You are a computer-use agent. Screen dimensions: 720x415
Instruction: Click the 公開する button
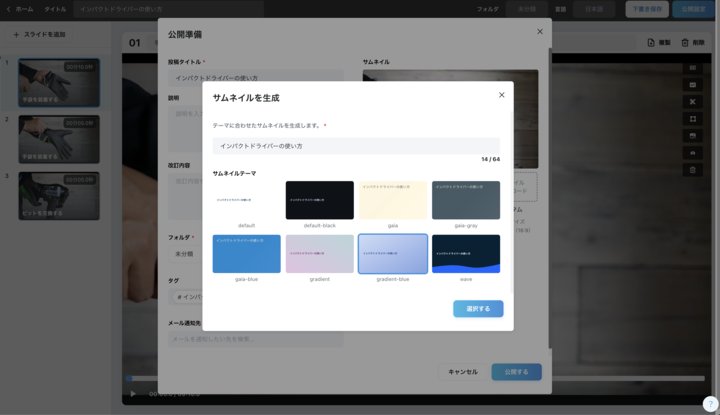[x=517, y=372]
